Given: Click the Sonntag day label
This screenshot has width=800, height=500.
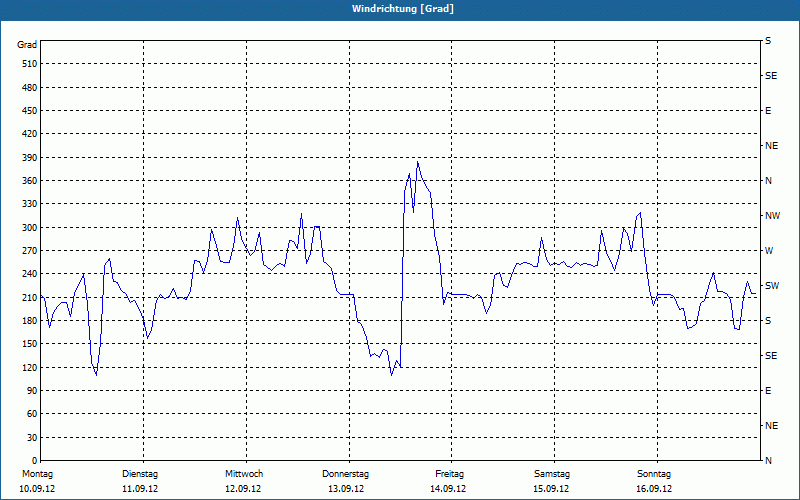Looking at the screenshot, I should pyautogui.click(x=654, y=474).
